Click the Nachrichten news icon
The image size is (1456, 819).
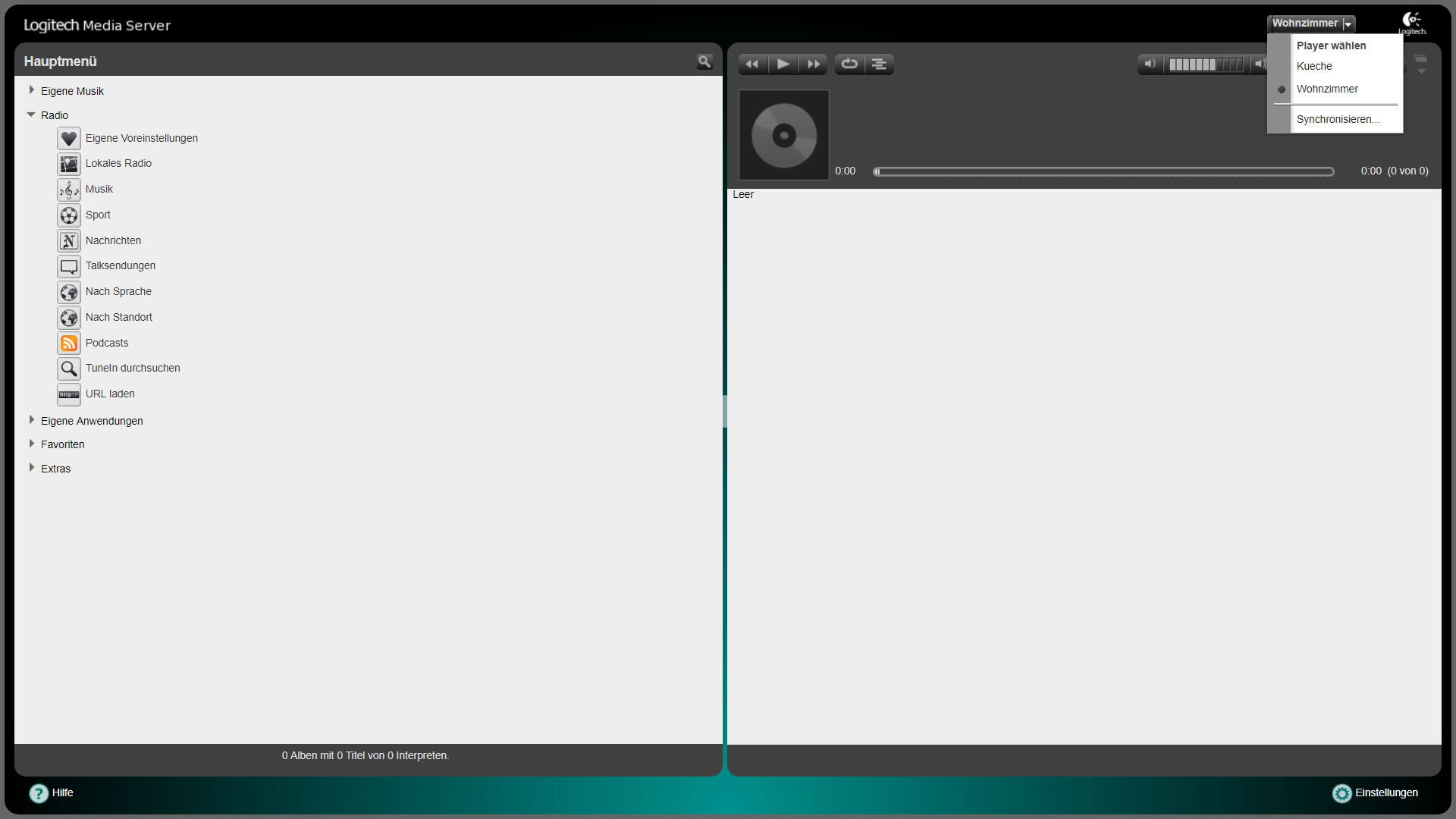69,241
